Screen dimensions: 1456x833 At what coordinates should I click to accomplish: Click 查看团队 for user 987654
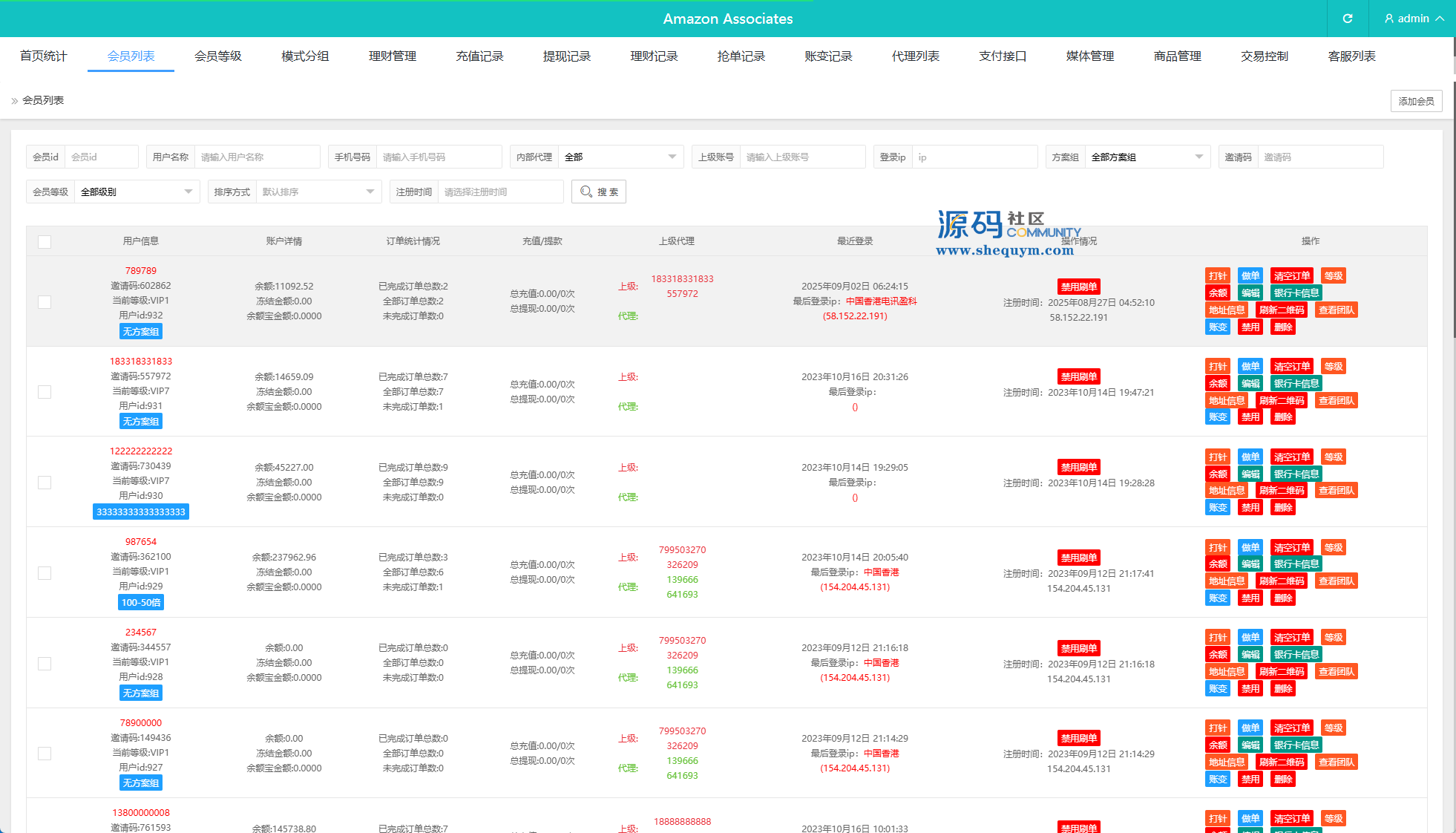[x=1337, y=581]
